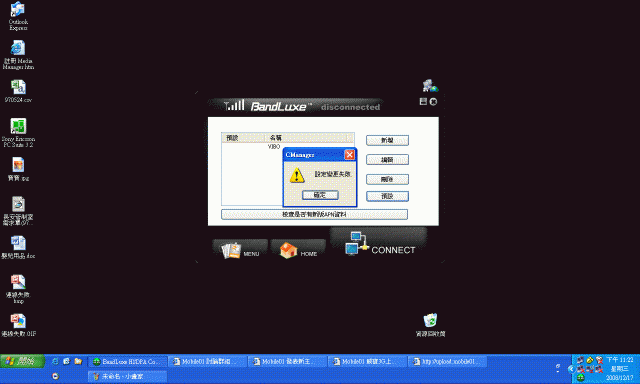The image size is (640, 384).
Task: Open the 970524.csv desktop file
Action: pos(18,91)
